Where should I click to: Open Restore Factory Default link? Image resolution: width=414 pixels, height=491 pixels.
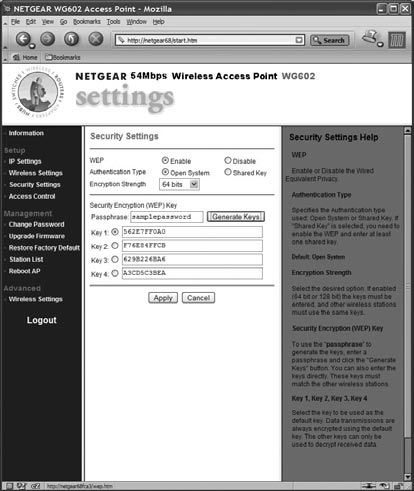[44, 248]
